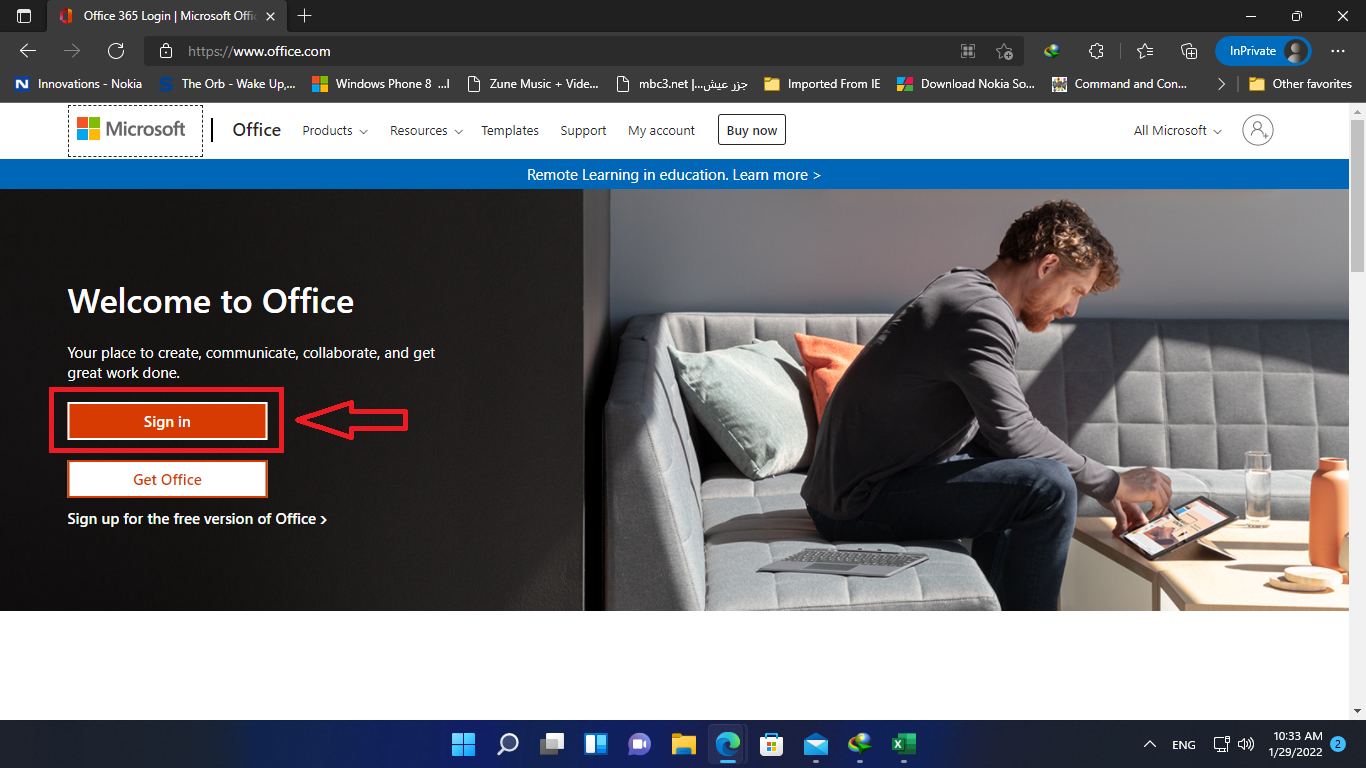The image size is (1366, 768).
Task: Open a new tab with the plus icon
Action: [305, 16]
